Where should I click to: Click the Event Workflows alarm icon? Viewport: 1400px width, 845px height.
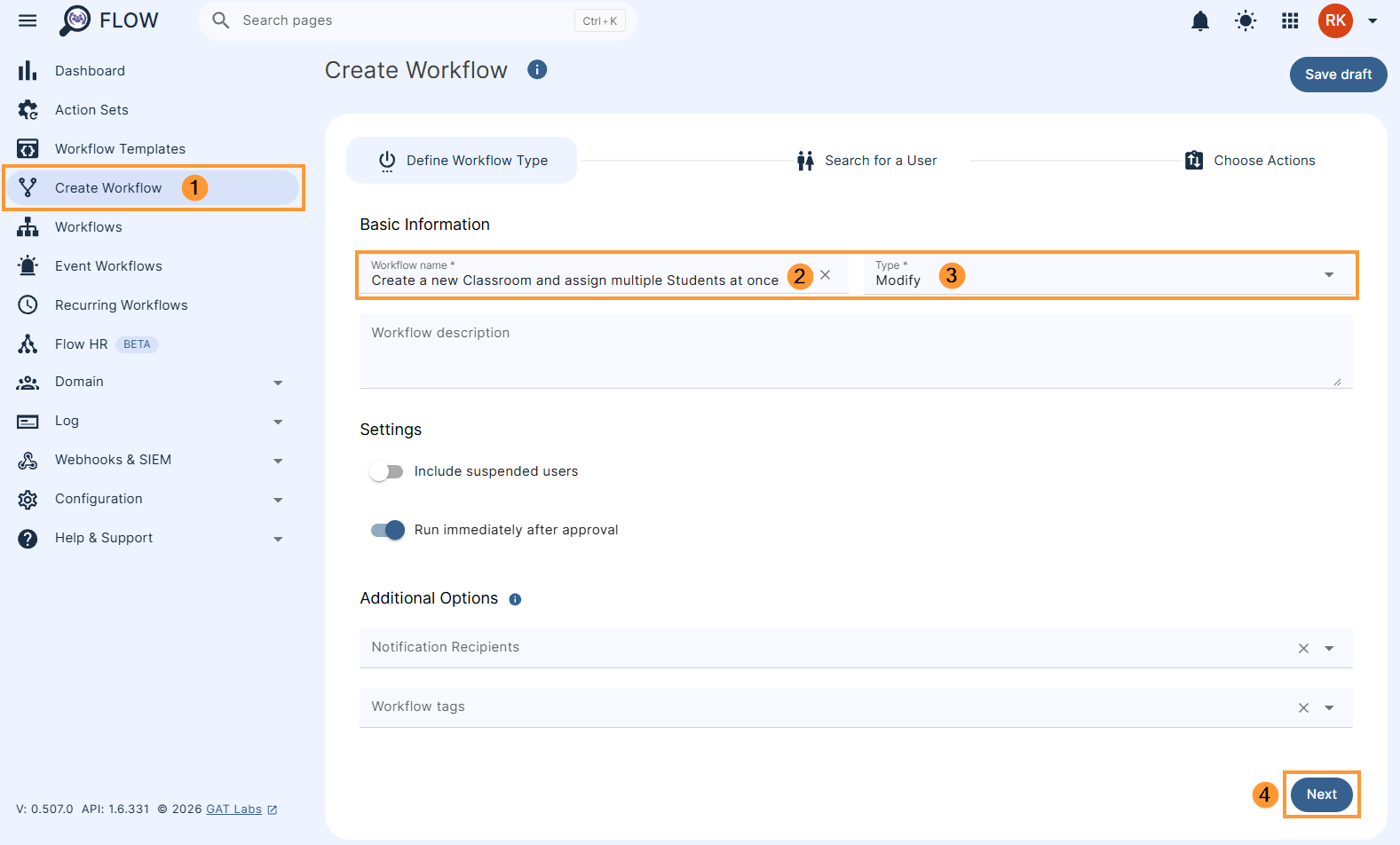point(28,265)
